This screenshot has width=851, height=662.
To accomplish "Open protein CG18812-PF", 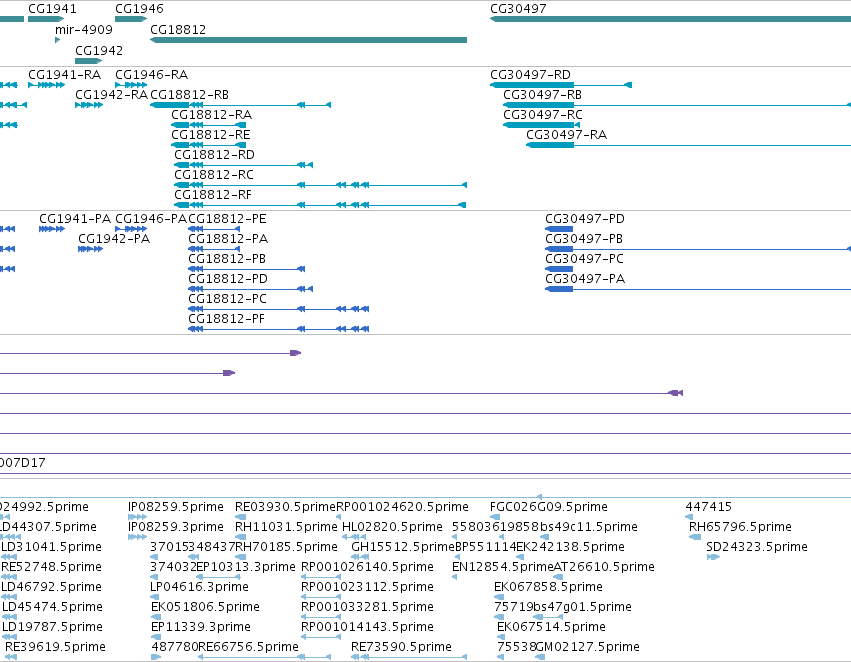I will coord(226,319).
